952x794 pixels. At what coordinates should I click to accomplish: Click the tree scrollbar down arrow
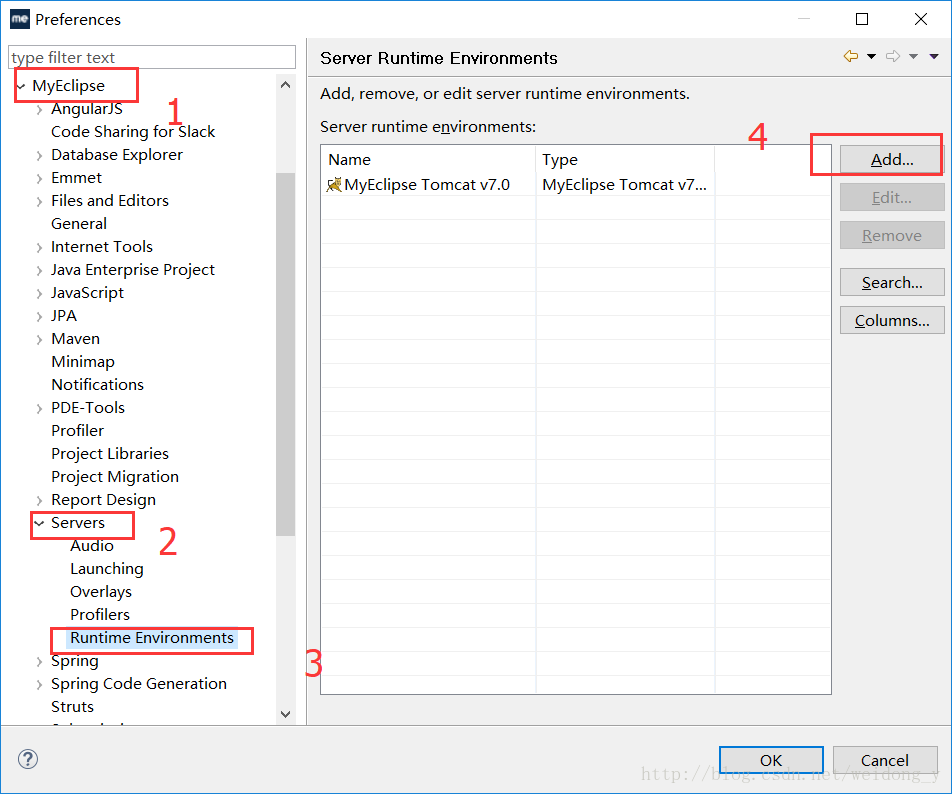(285, 714)
